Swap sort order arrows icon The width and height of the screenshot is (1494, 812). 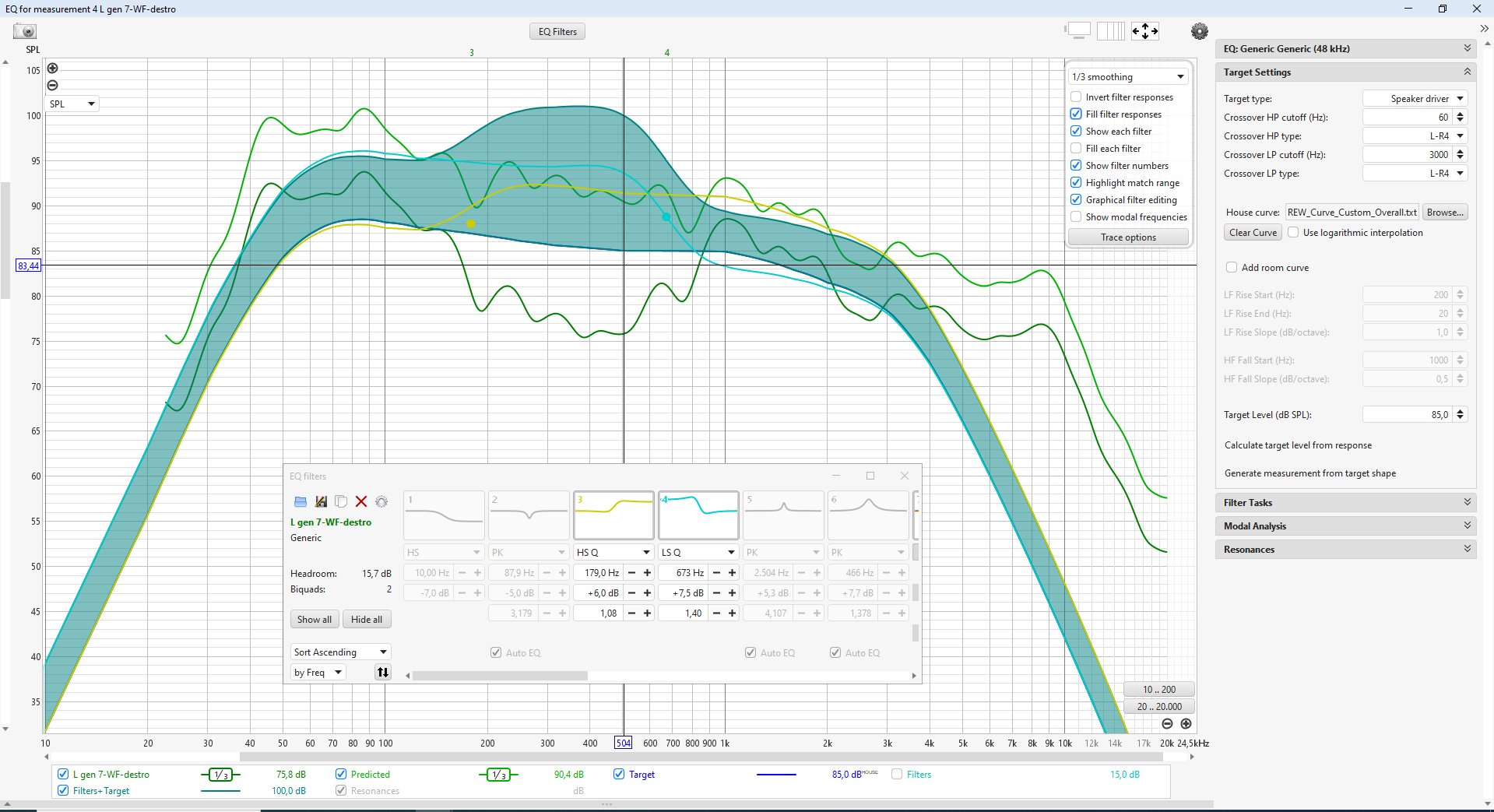[383, 672]
